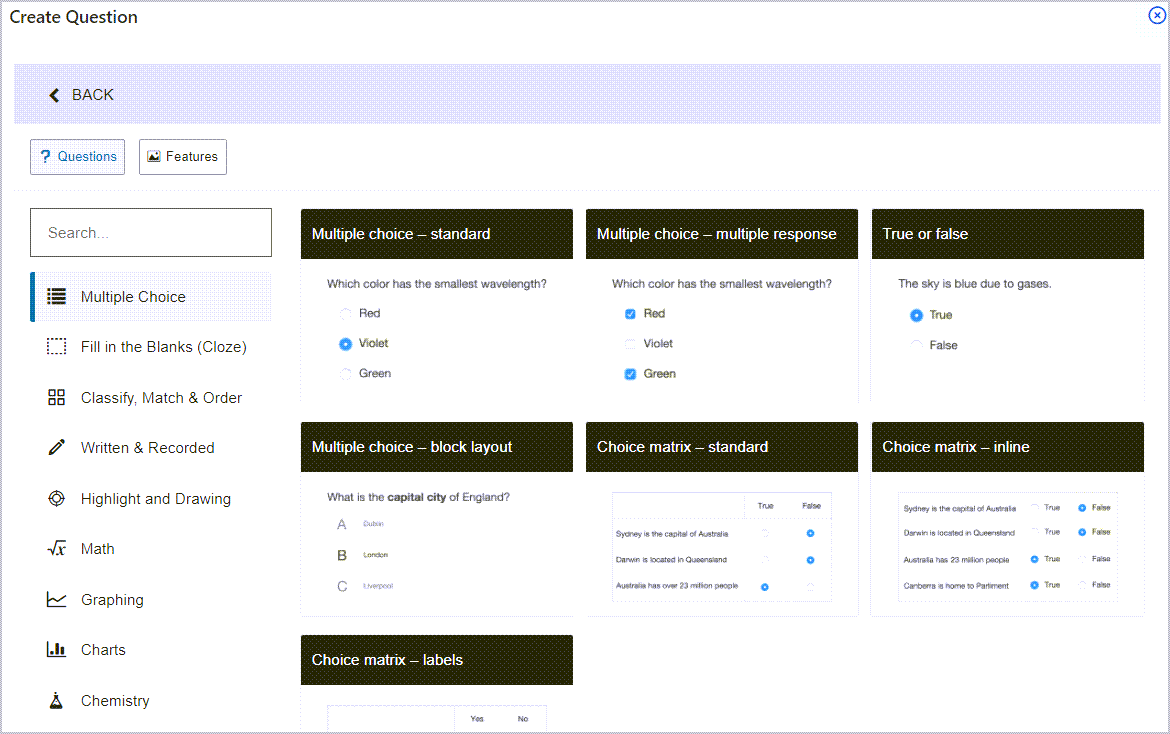Select True radio in True or false preview
Image resolution: width=1170 pixels, height=734 pixels.
click(916, 316)
